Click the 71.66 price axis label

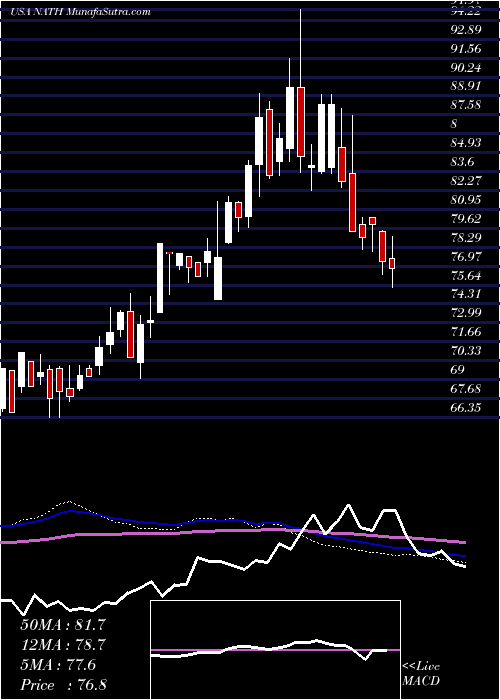466,332
